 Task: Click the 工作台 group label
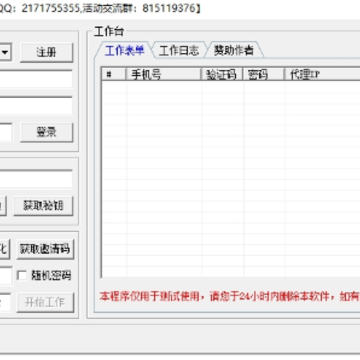tap(109, 32)
